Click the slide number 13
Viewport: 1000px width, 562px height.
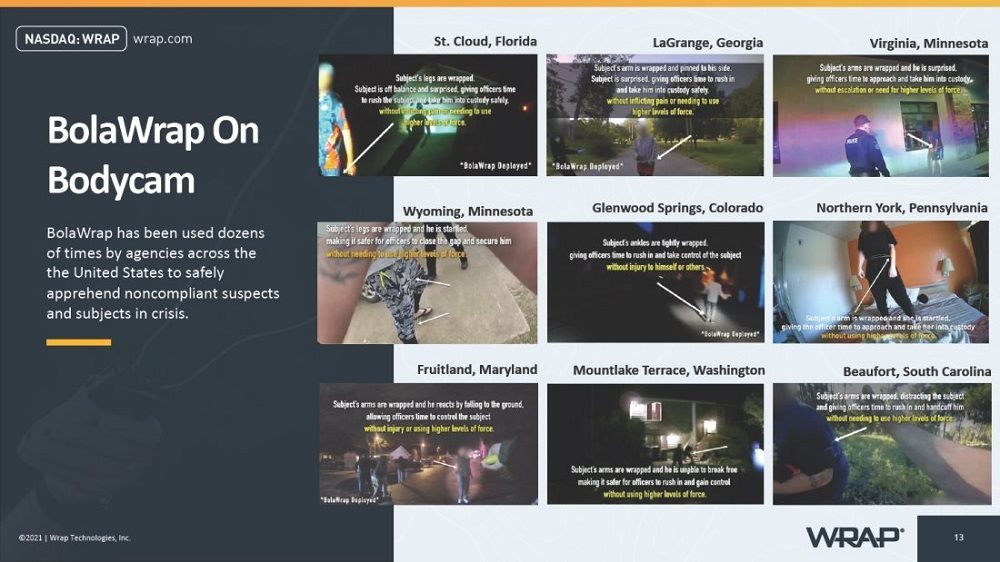959,538
